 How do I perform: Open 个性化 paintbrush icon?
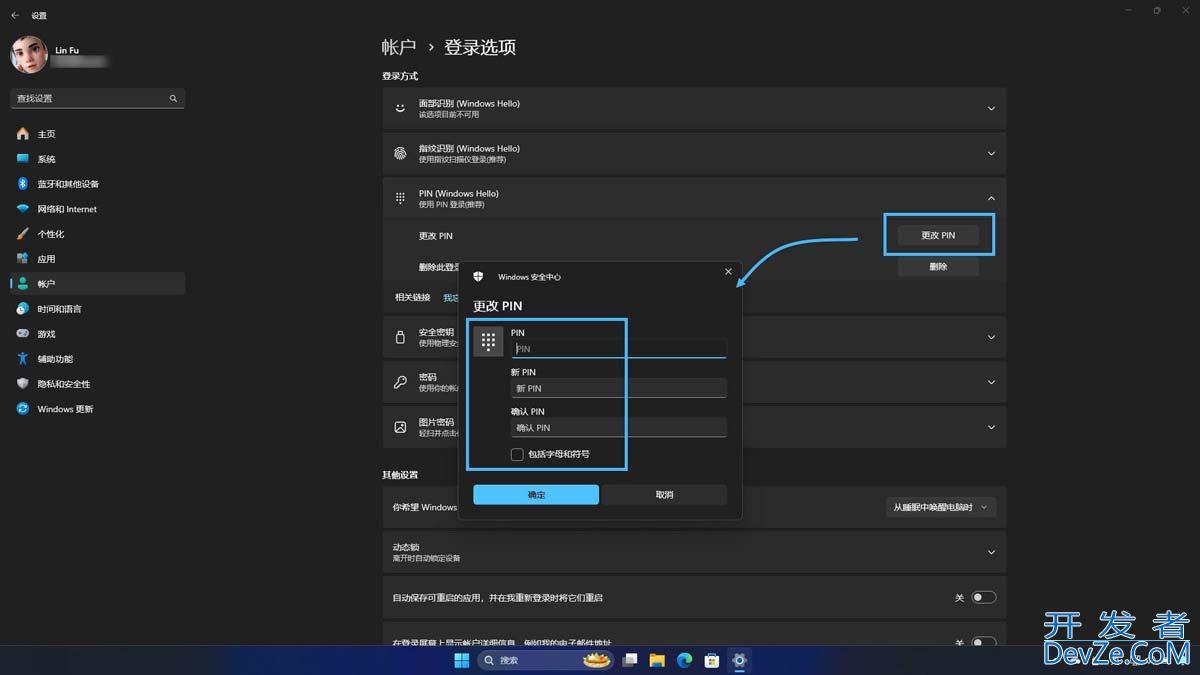(x=23, y=234)
